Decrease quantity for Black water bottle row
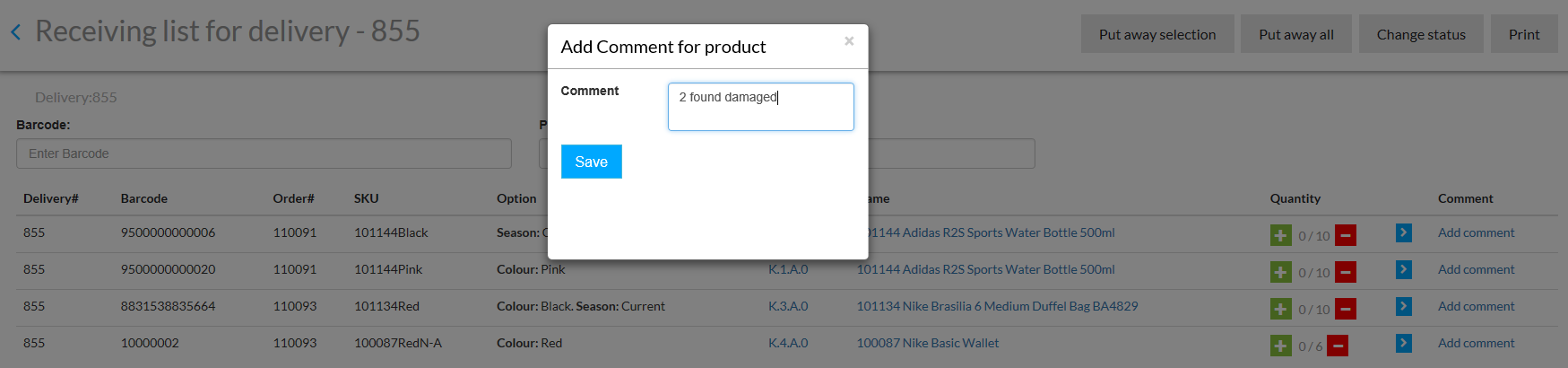 click(x=1346, y=235)
